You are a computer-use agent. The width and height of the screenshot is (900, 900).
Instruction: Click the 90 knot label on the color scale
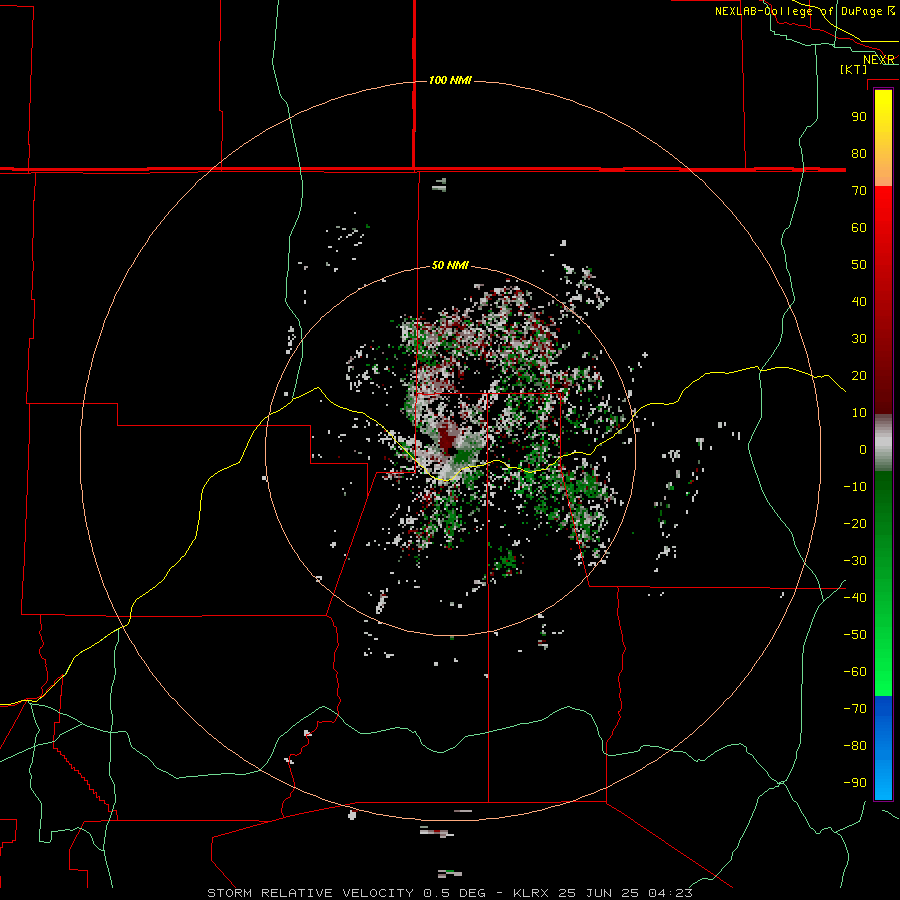coord(859,117)
